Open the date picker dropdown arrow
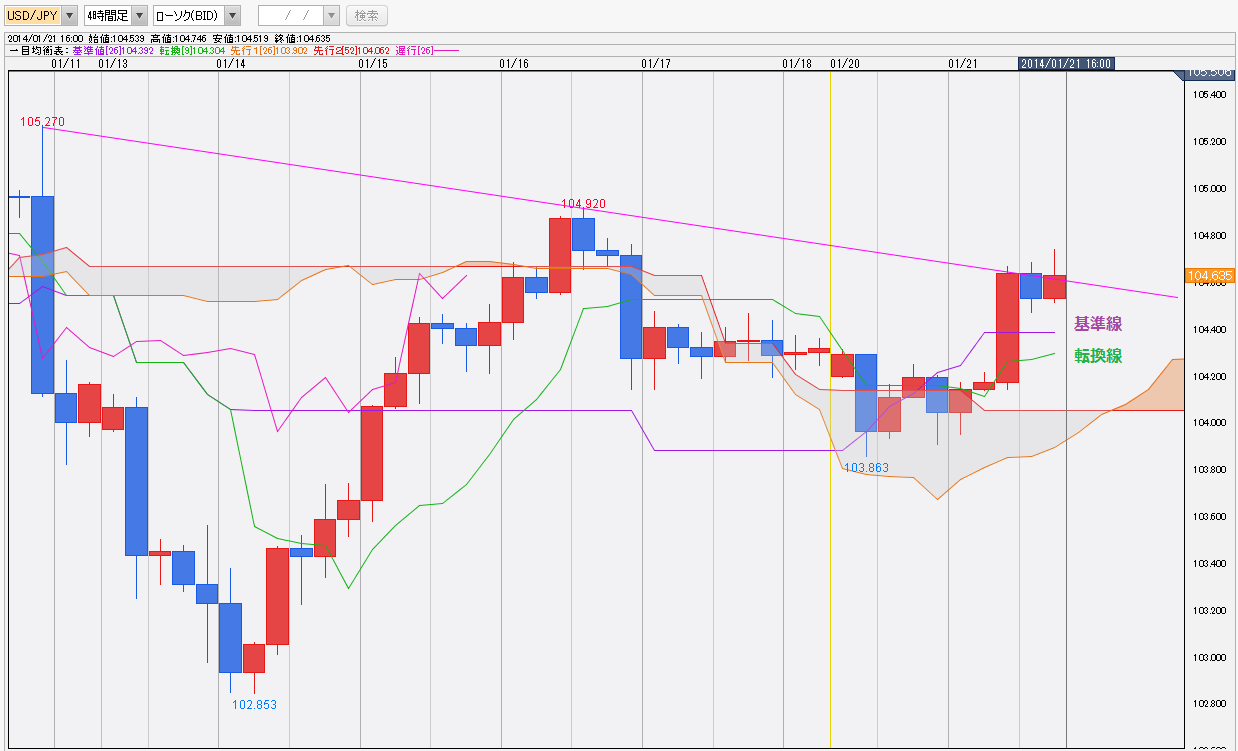Image resolution: width=1238 pixels, height=751 pixels. (332, 15)
